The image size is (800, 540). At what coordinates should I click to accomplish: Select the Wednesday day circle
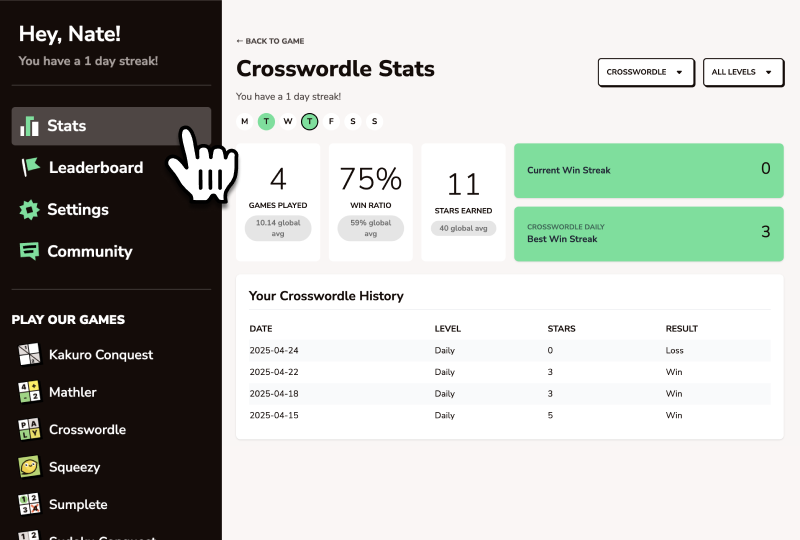point(288,121)
